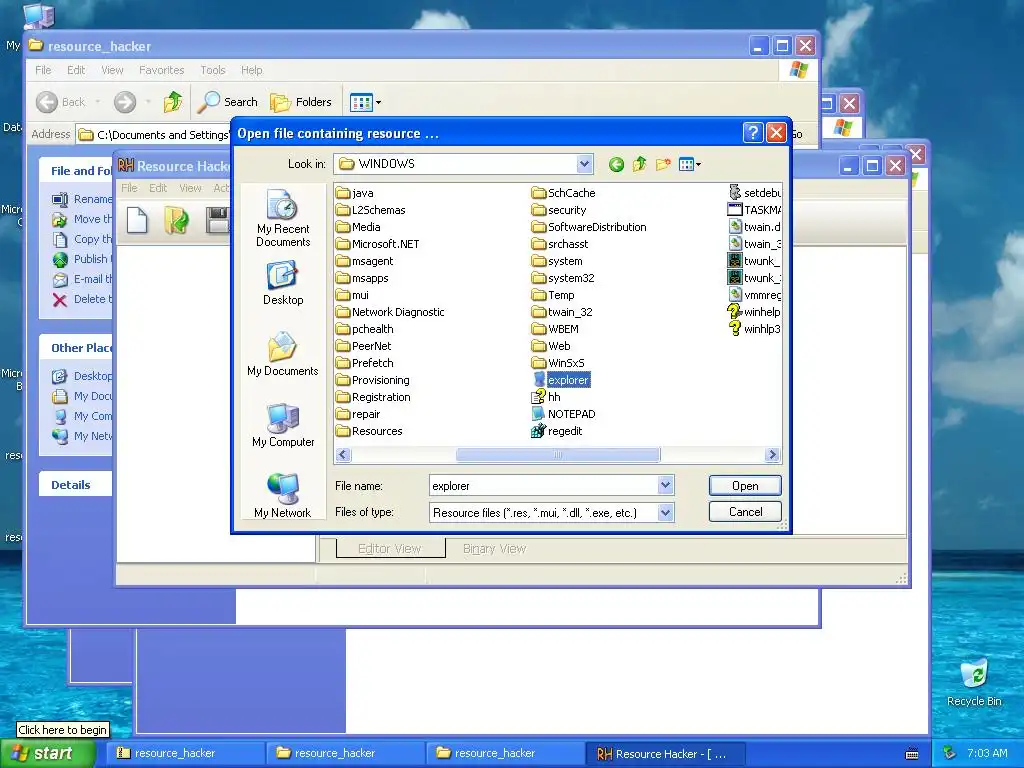Select the WinSxS folder
The image size is (1024, 768).
pyautogui.click(x=558, y=363)
